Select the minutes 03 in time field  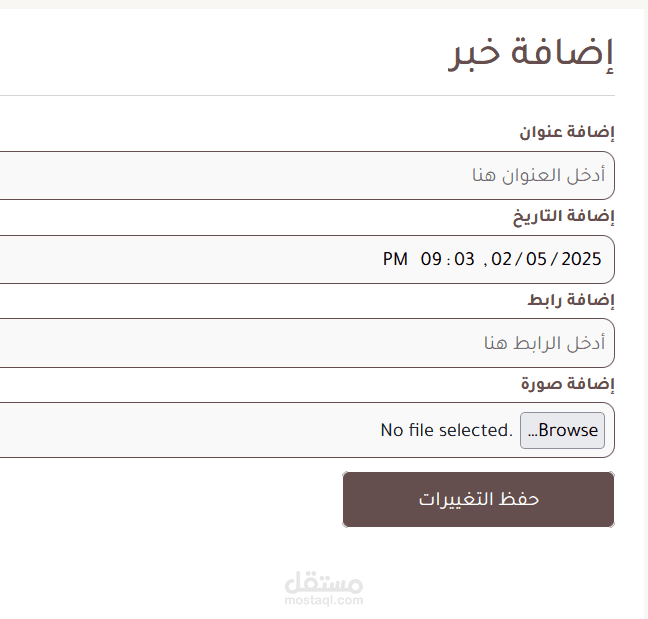464,259
